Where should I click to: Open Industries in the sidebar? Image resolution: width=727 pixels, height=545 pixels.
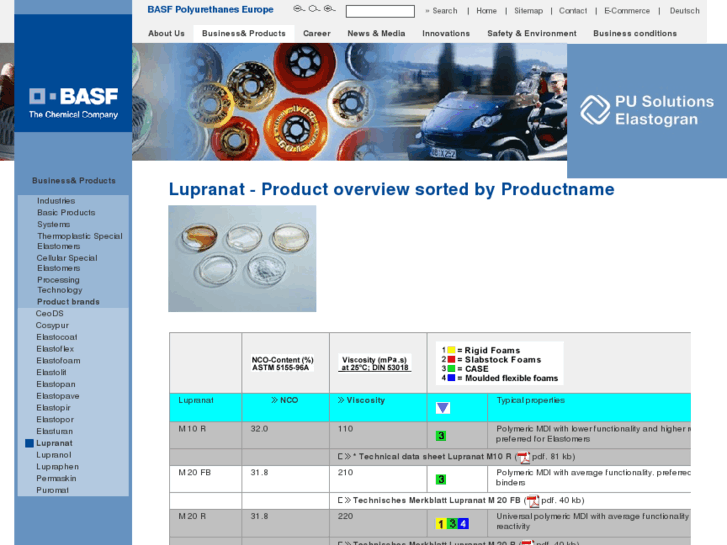56,201
